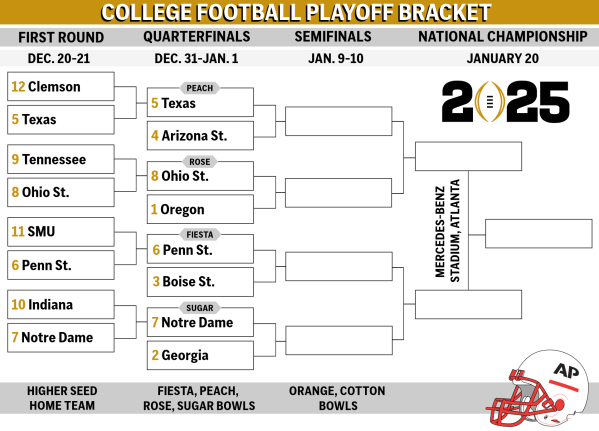The image size is (599, 431).
Task: Click the Quarterfinals column header
Action: (x=197, y=37)
